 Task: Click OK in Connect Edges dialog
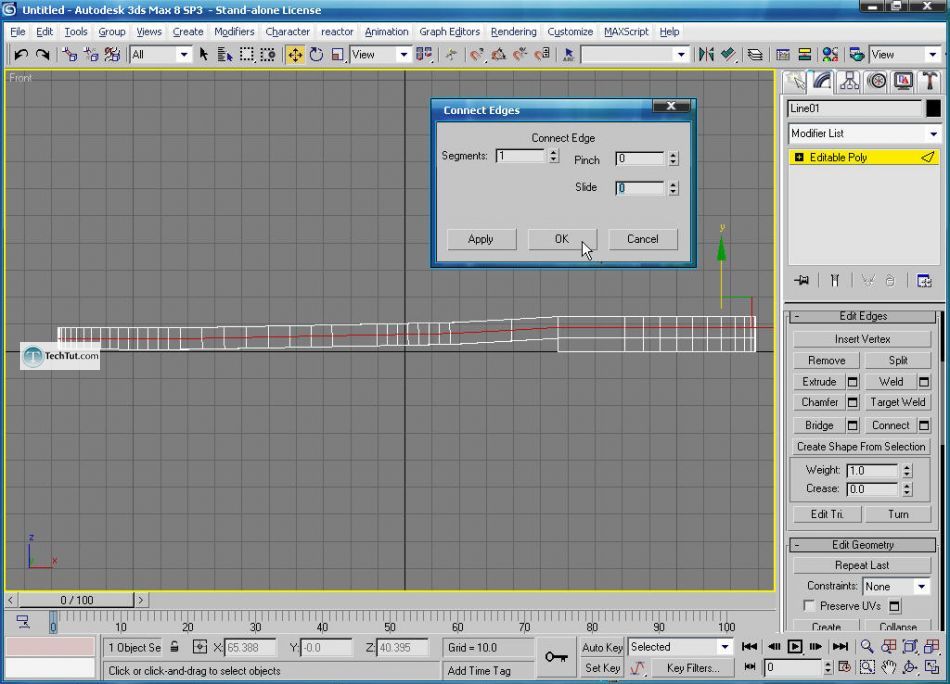pyautogui.click(x=561, y=239)
